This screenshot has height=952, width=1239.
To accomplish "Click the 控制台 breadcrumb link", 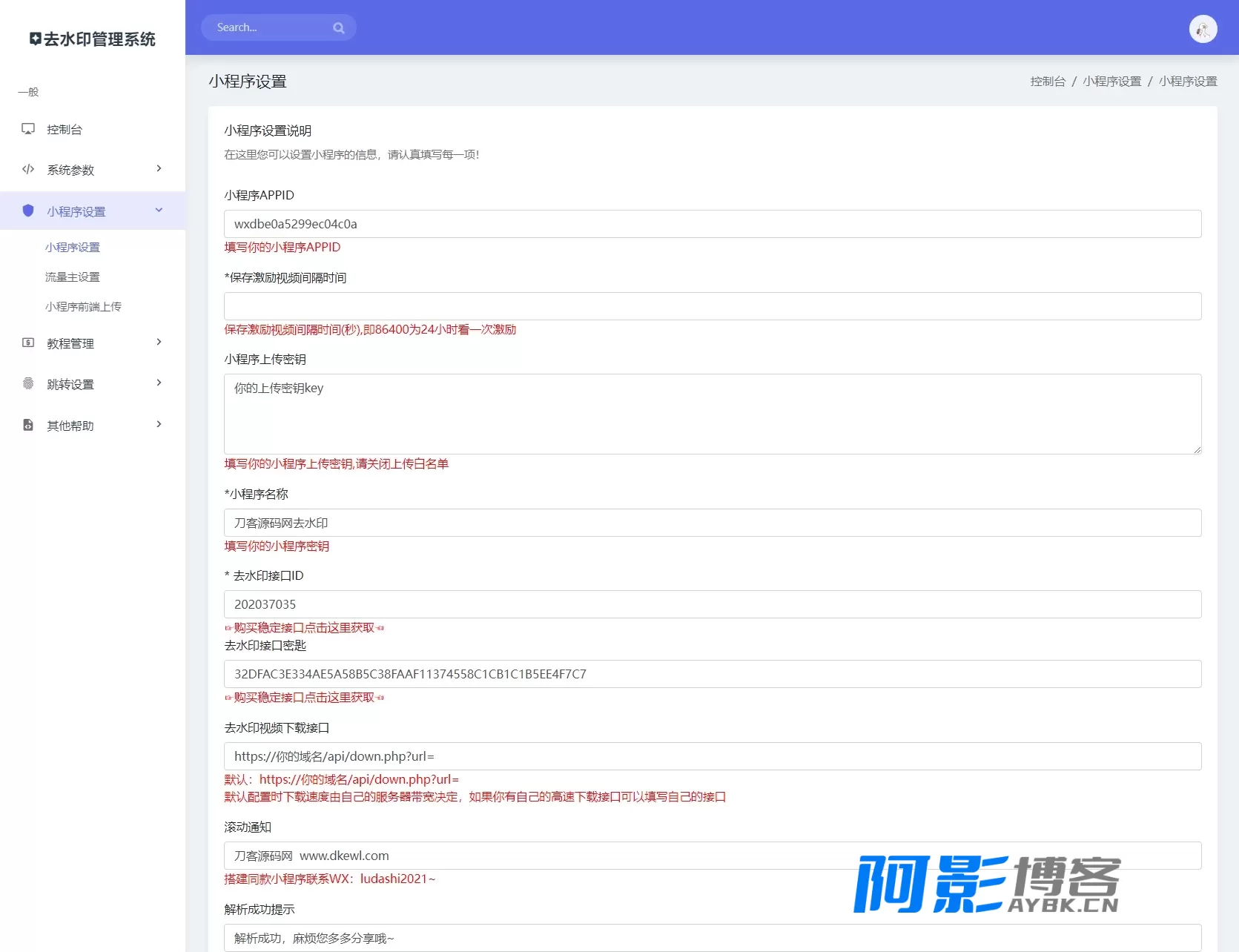I will [1048, 82].
